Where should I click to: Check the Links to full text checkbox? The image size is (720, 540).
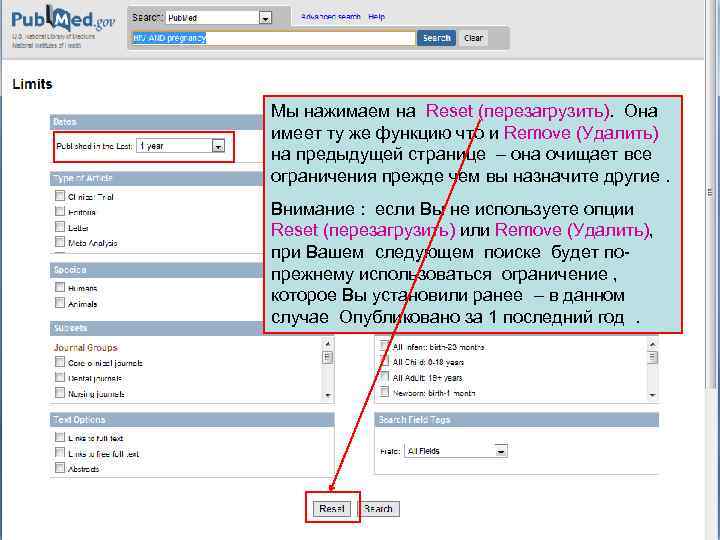[60, 437]
